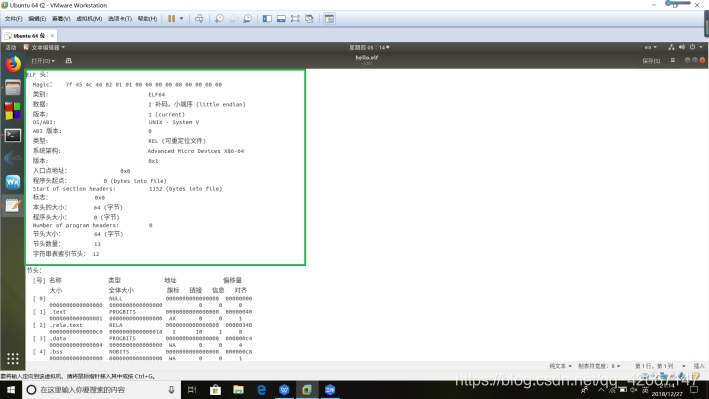Pause the virtual machine

coord(171,19)
